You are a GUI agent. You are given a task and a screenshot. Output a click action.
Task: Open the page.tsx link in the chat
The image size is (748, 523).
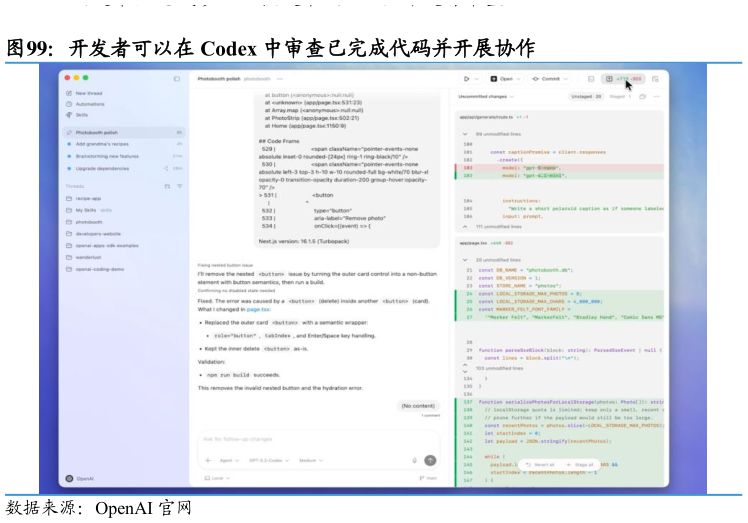(x=259, y=309)
